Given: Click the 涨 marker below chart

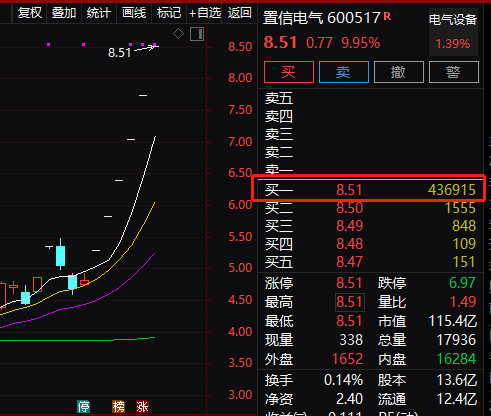Looking at the screenshot, I should click(x=142, y=406).
